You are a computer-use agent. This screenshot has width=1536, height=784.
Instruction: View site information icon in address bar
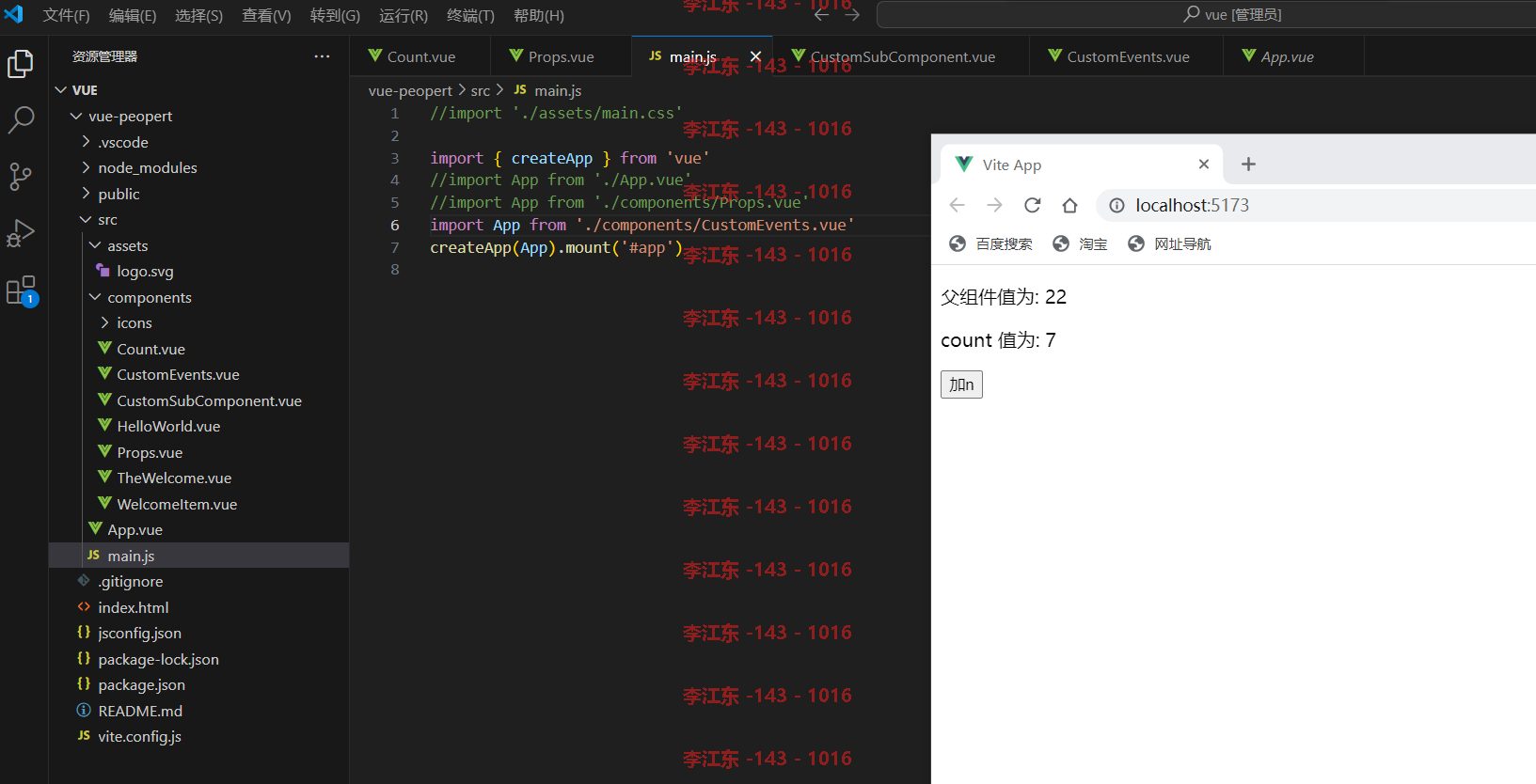point(1116,206)
